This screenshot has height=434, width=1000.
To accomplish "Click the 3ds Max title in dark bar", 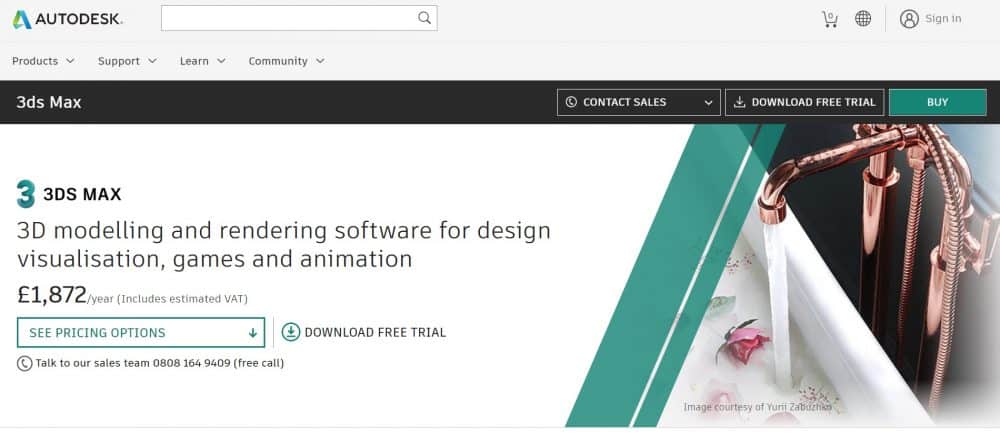I will pyautogui.click(x=49, y=102).
